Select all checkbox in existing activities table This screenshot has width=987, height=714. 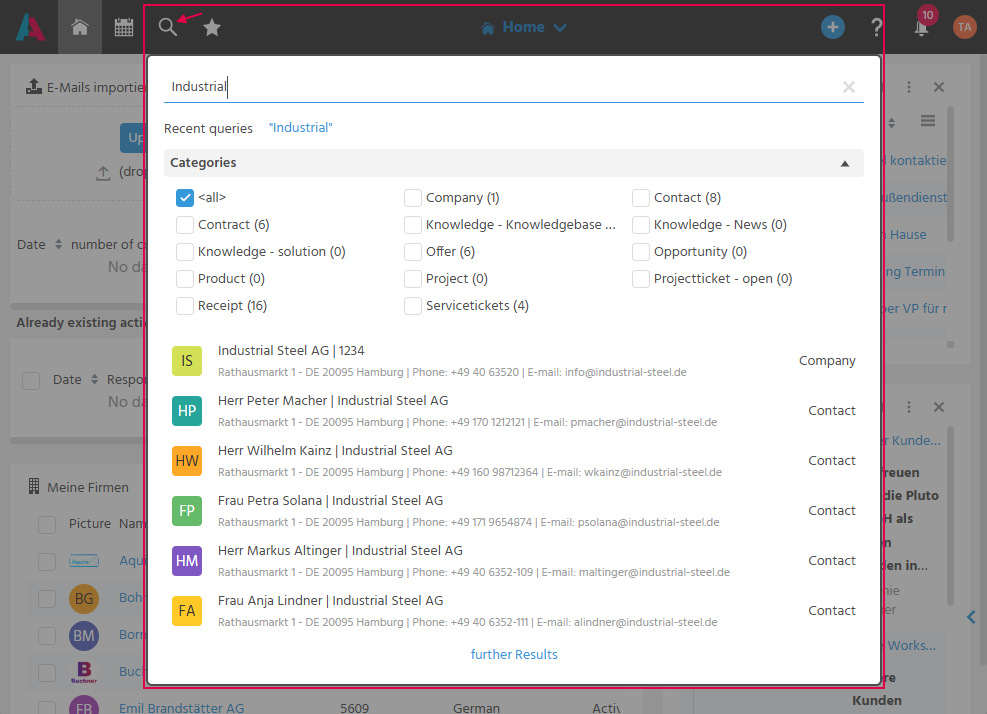click(31, 380)
